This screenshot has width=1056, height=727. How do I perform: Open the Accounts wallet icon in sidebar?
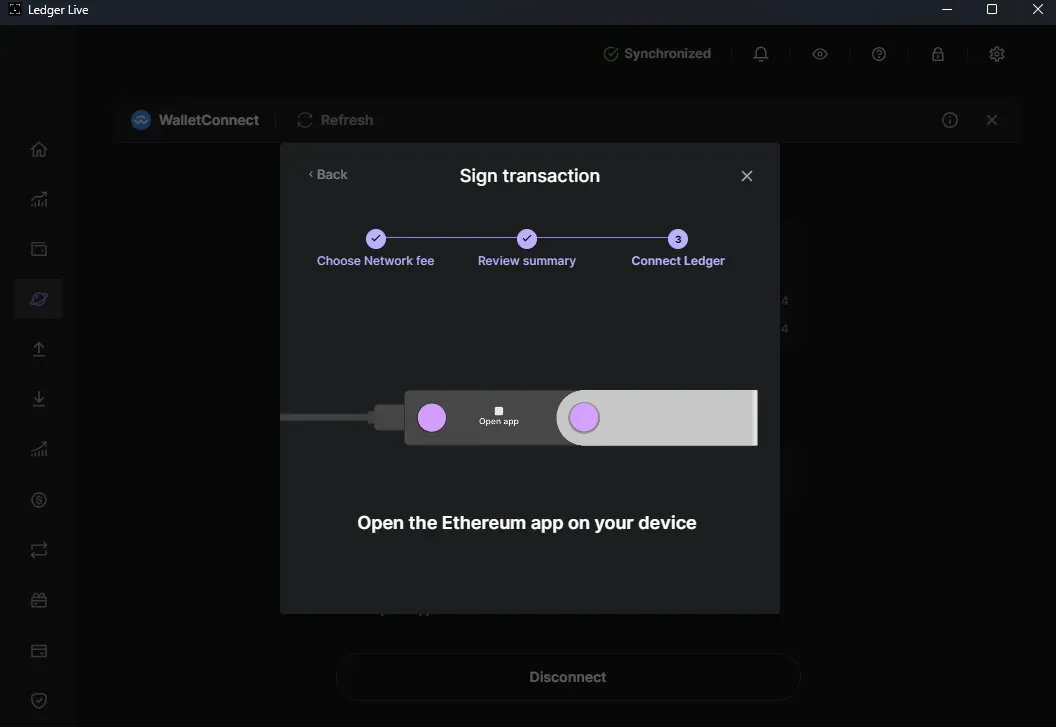[x=39, y=249]
